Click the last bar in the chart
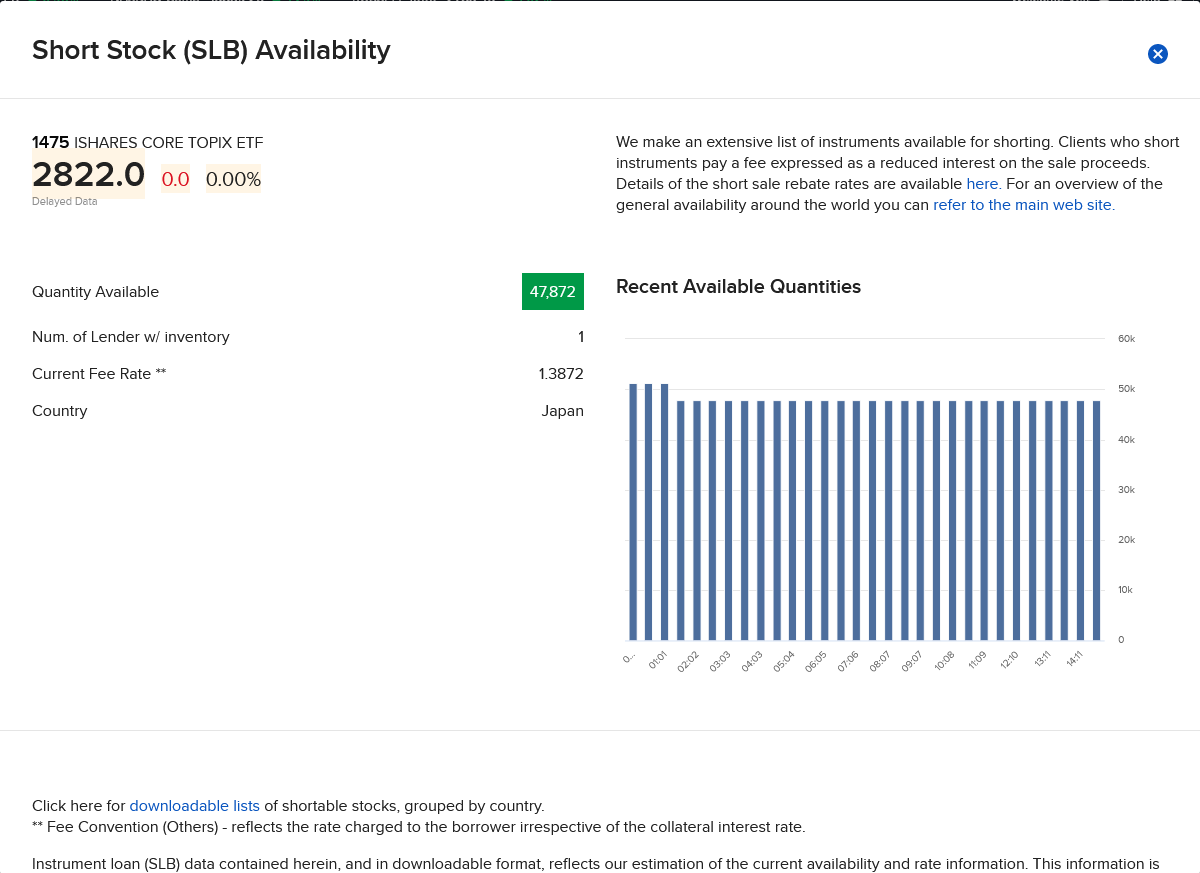Viewport: 1200px width, 873px height. (x=1096, y=520)
